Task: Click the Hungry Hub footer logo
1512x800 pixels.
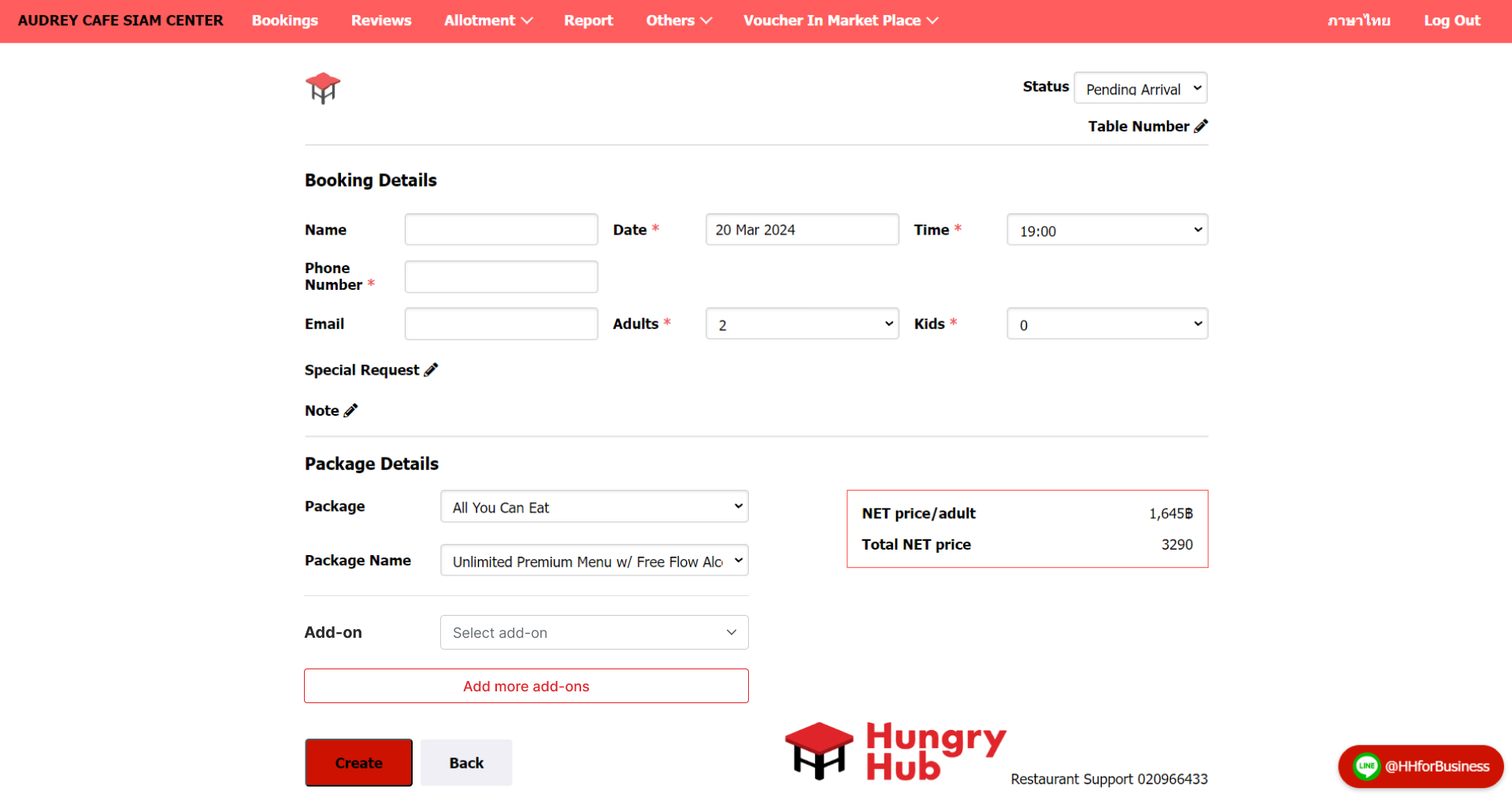Action: click(x=895, y=751)
